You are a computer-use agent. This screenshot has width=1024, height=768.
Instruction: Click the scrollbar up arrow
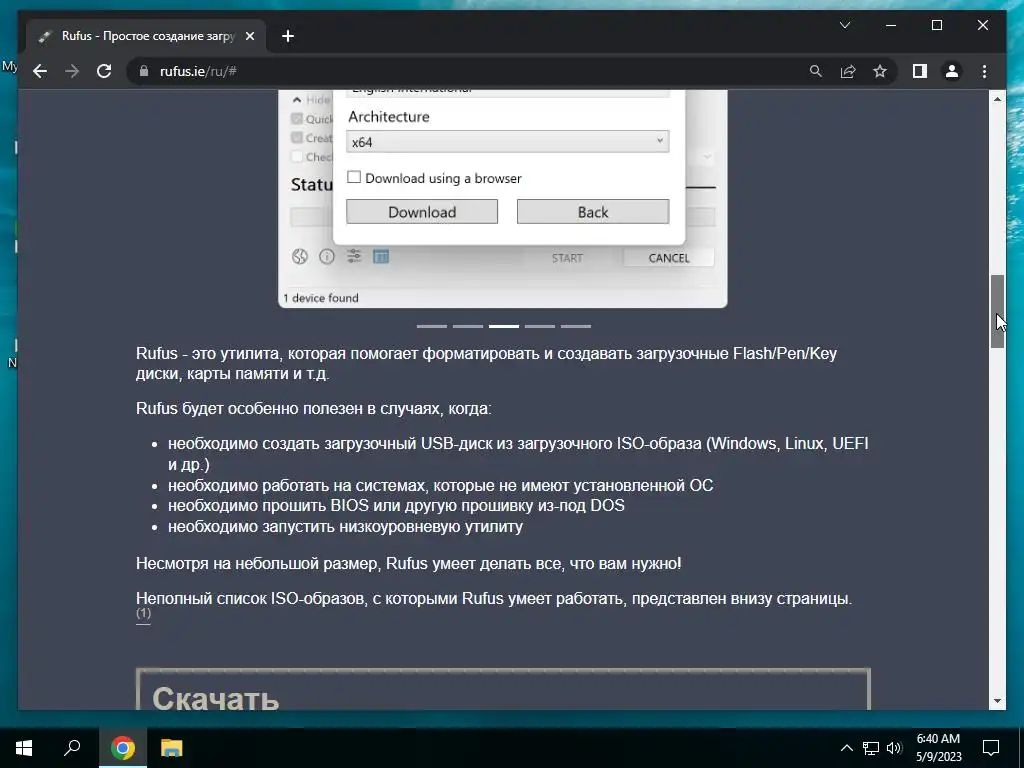[x=997, y=99]
